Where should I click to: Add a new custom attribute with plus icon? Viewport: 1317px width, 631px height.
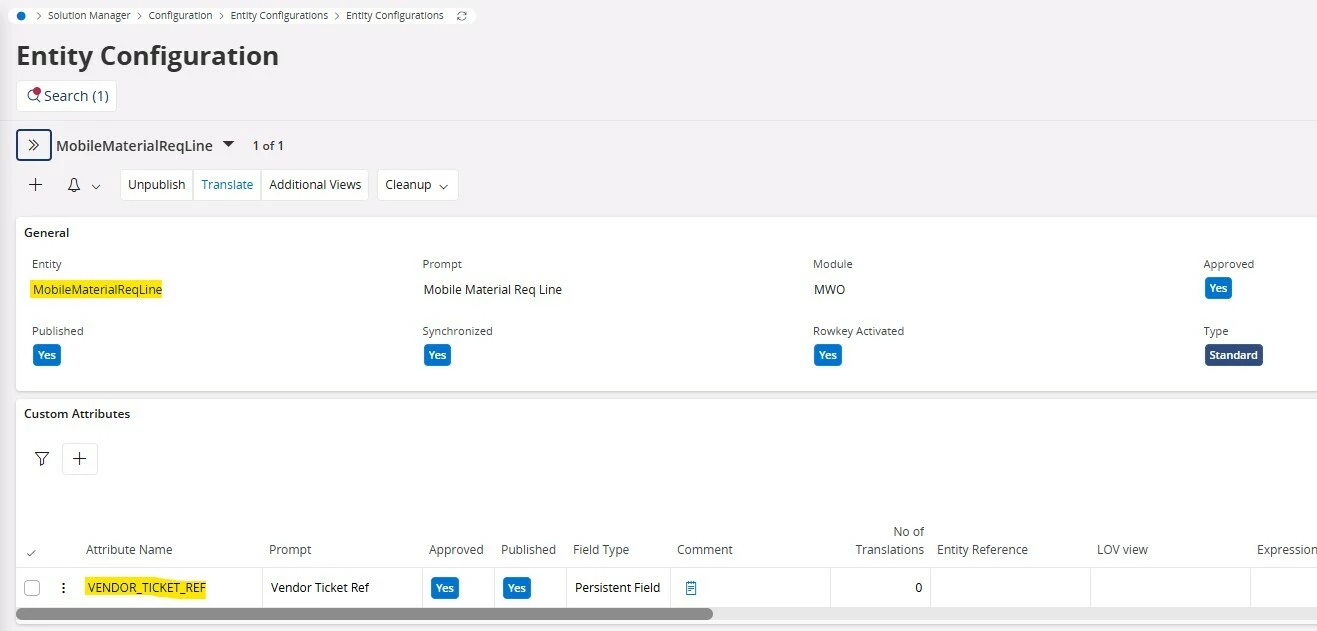80,459
